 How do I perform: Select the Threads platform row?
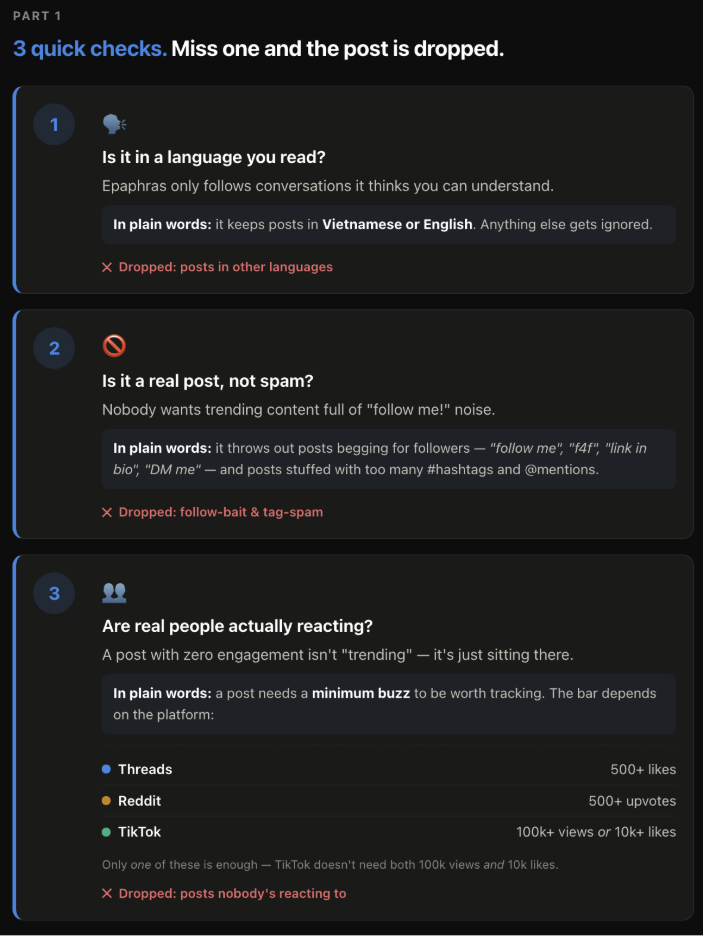pyautogui.click(x=388, y=769)
